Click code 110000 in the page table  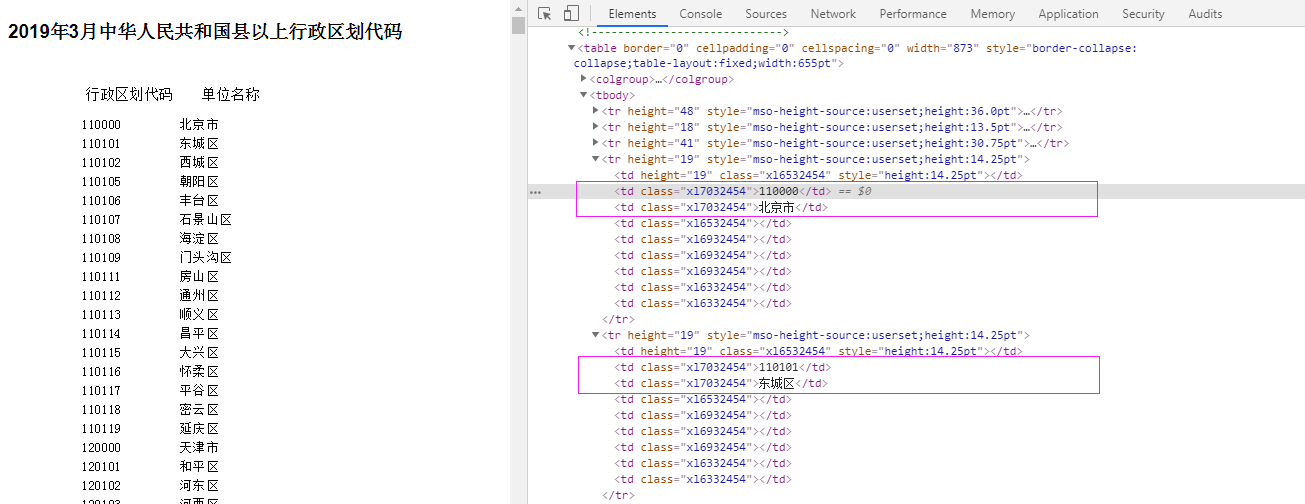101,125
